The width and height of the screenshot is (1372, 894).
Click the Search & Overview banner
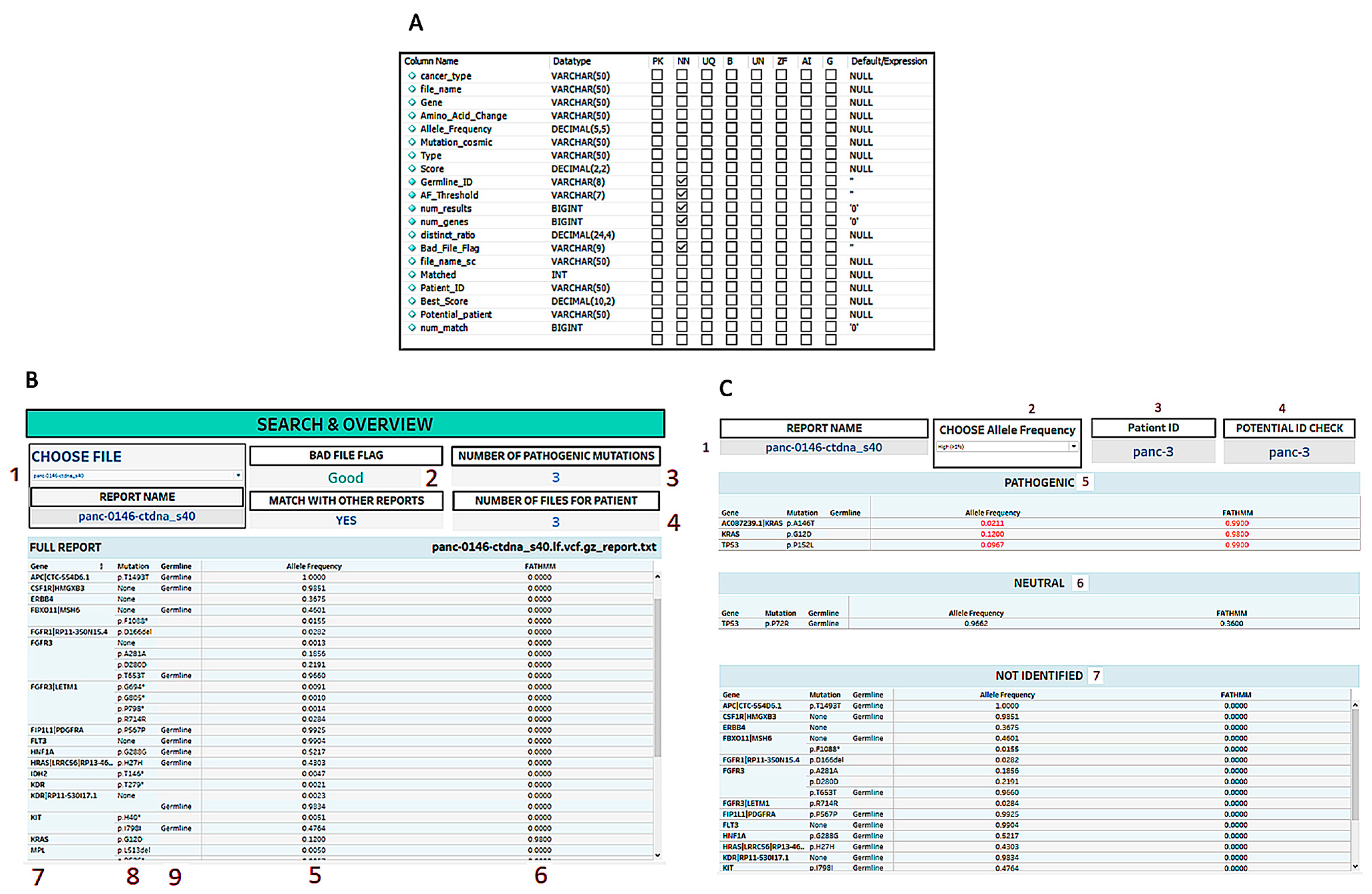[x=345, y=424]
